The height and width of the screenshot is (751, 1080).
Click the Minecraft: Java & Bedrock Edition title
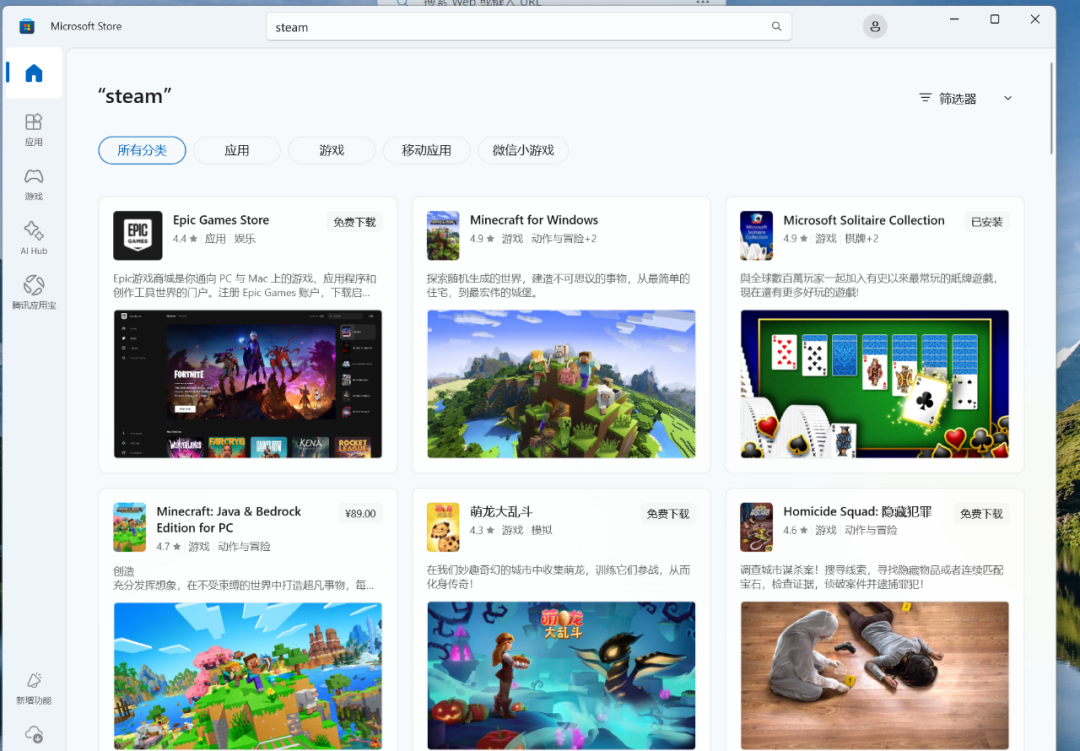pyautogui.click(x=229, y=519)
